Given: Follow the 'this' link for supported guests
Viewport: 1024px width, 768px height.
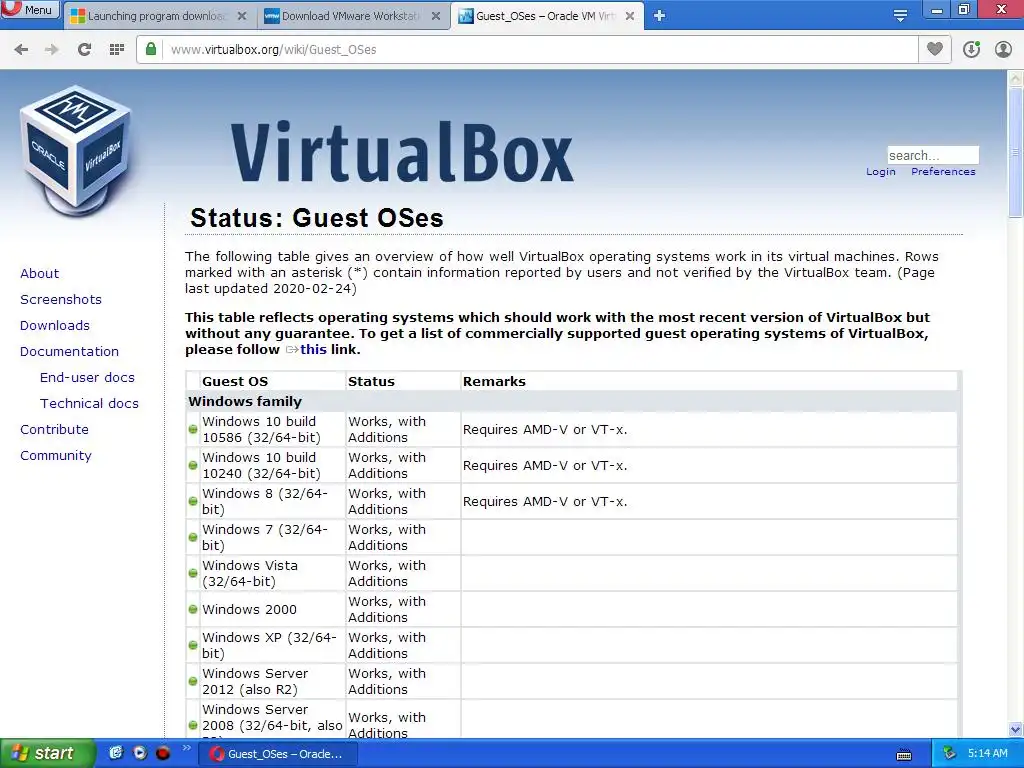Looking at the screenshot, I should 313,349.
